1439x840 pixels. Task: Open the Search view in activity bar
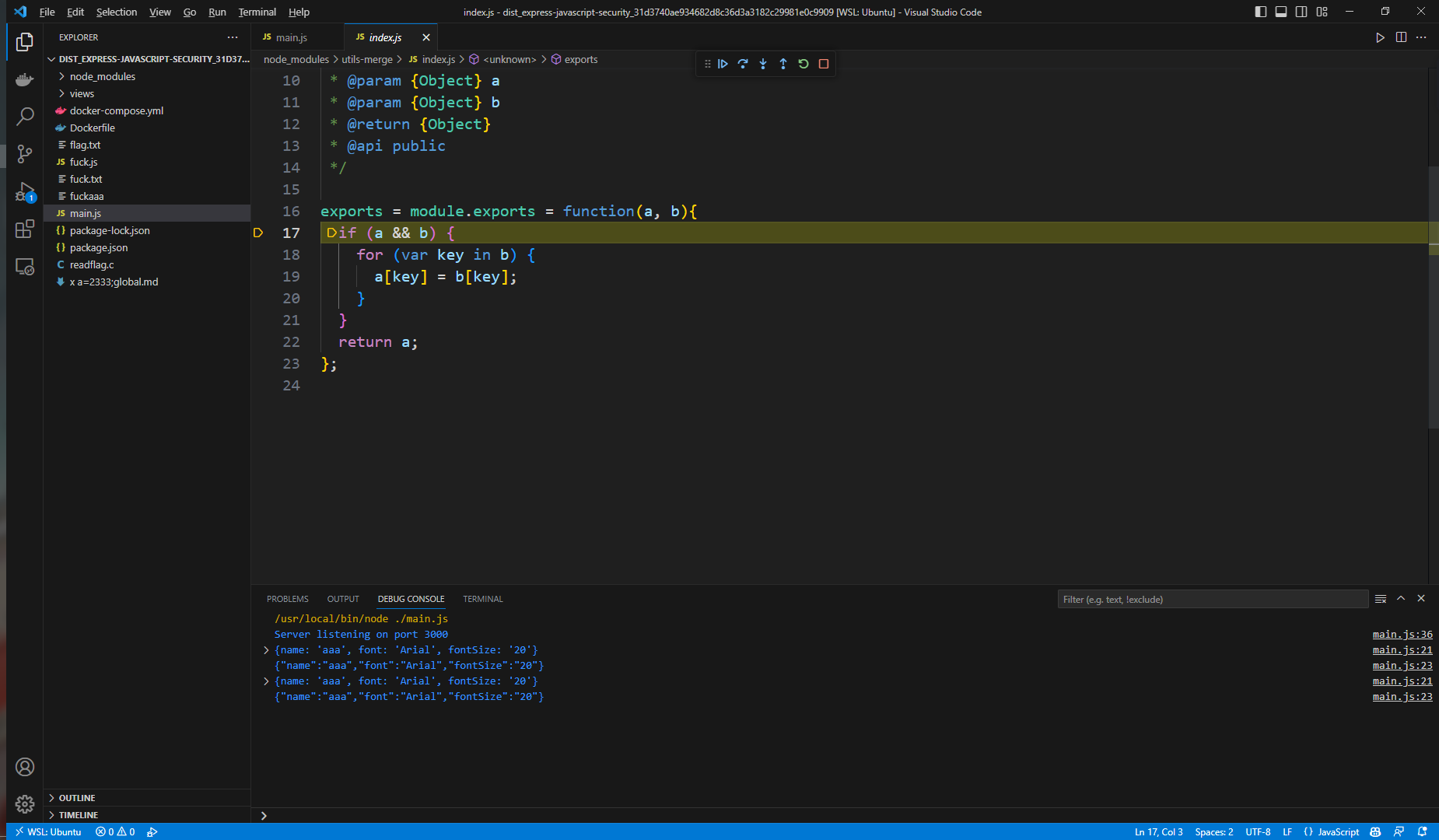tap(25, 117)
